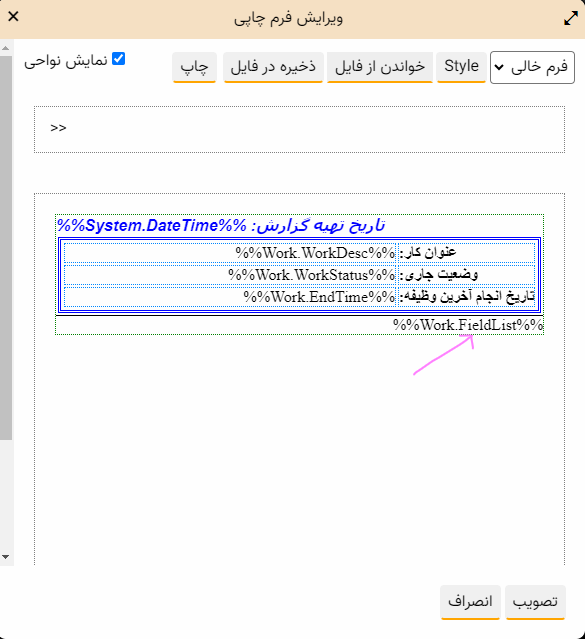Open the فرم خالی dropdown
The width and height of the screenshot is (585, 639).
pos(532,67)
